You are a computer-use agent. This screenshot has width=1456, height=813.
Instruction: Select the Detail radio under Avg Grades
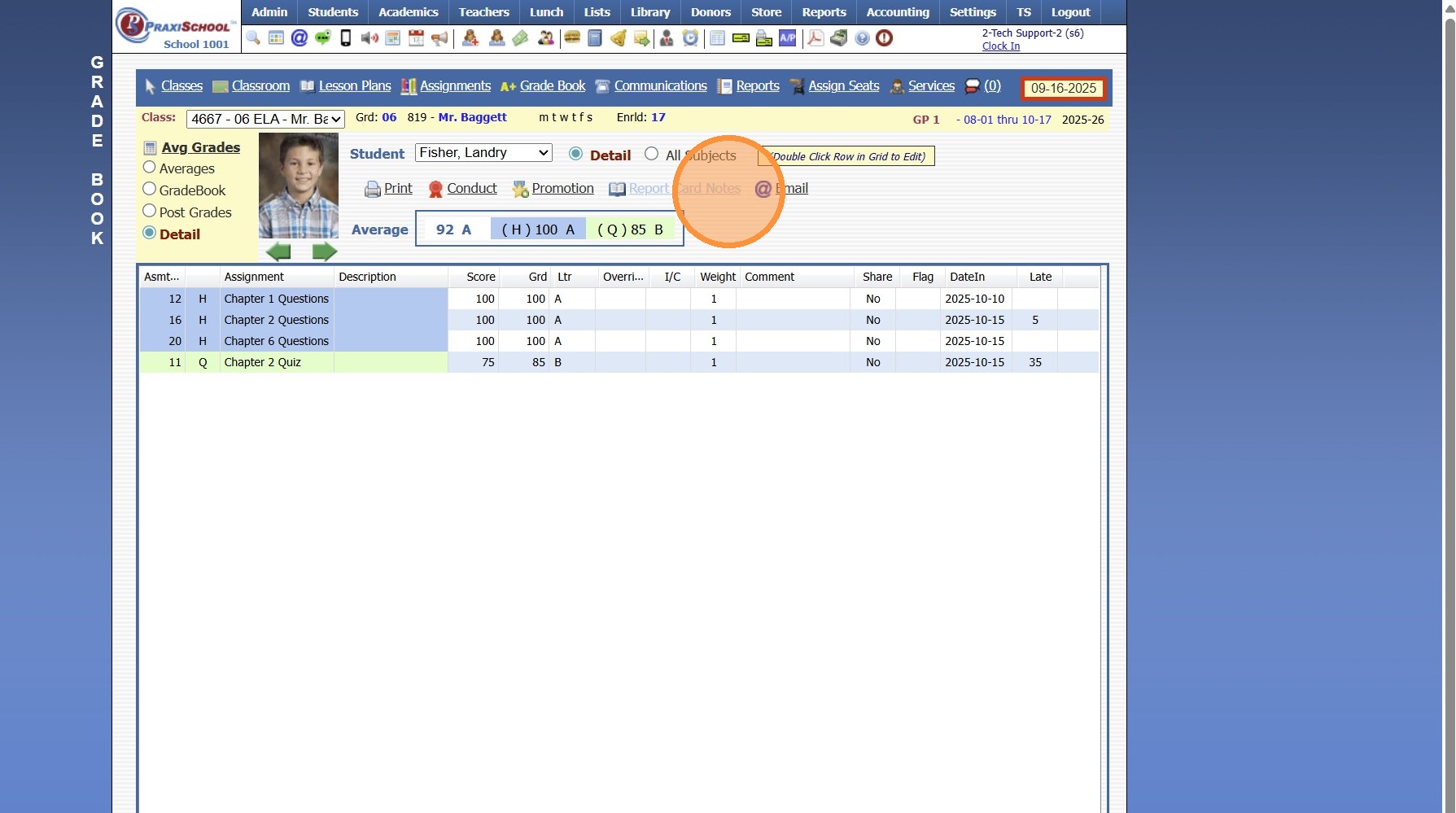[x=149, y=234]
